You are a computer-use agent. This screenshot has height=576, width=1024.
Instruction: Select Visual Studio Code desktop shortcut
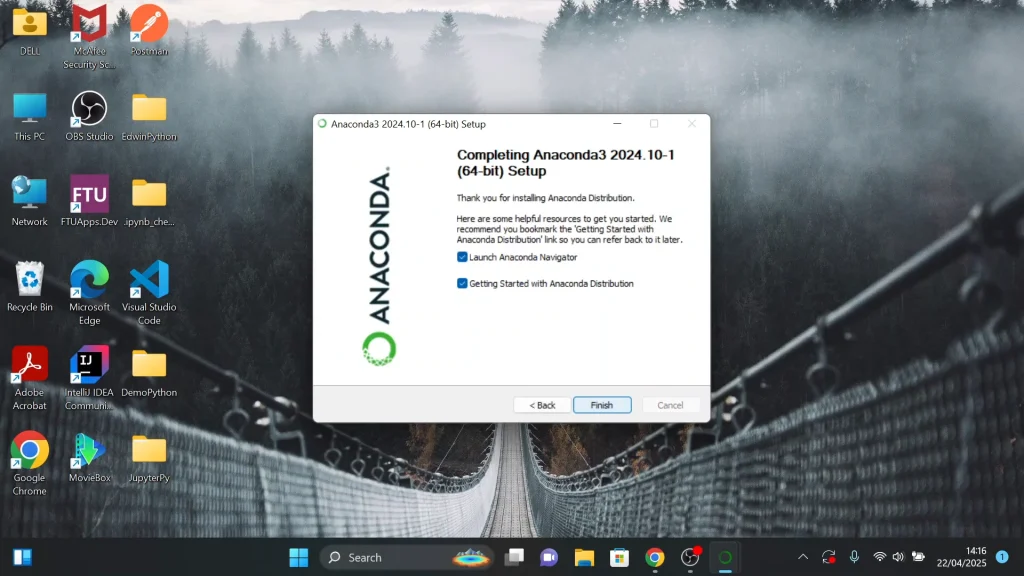tap(149, 293)
